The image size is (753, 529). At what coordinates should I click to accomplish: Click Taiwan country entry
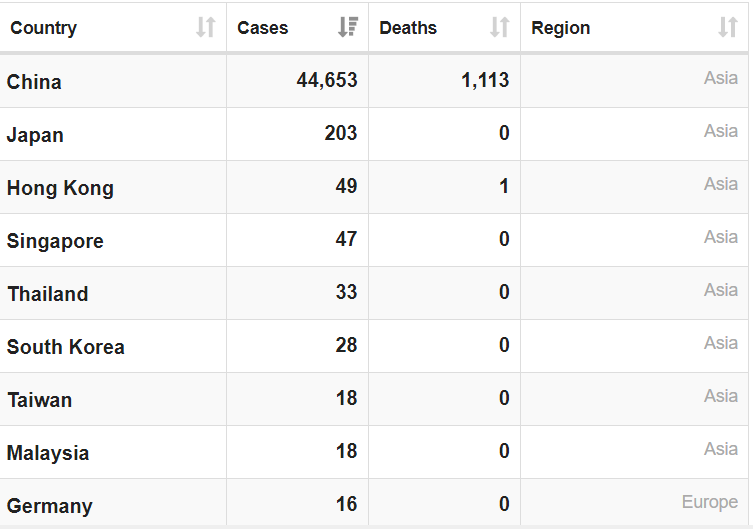pyautogui.click(x=40, y=400)
